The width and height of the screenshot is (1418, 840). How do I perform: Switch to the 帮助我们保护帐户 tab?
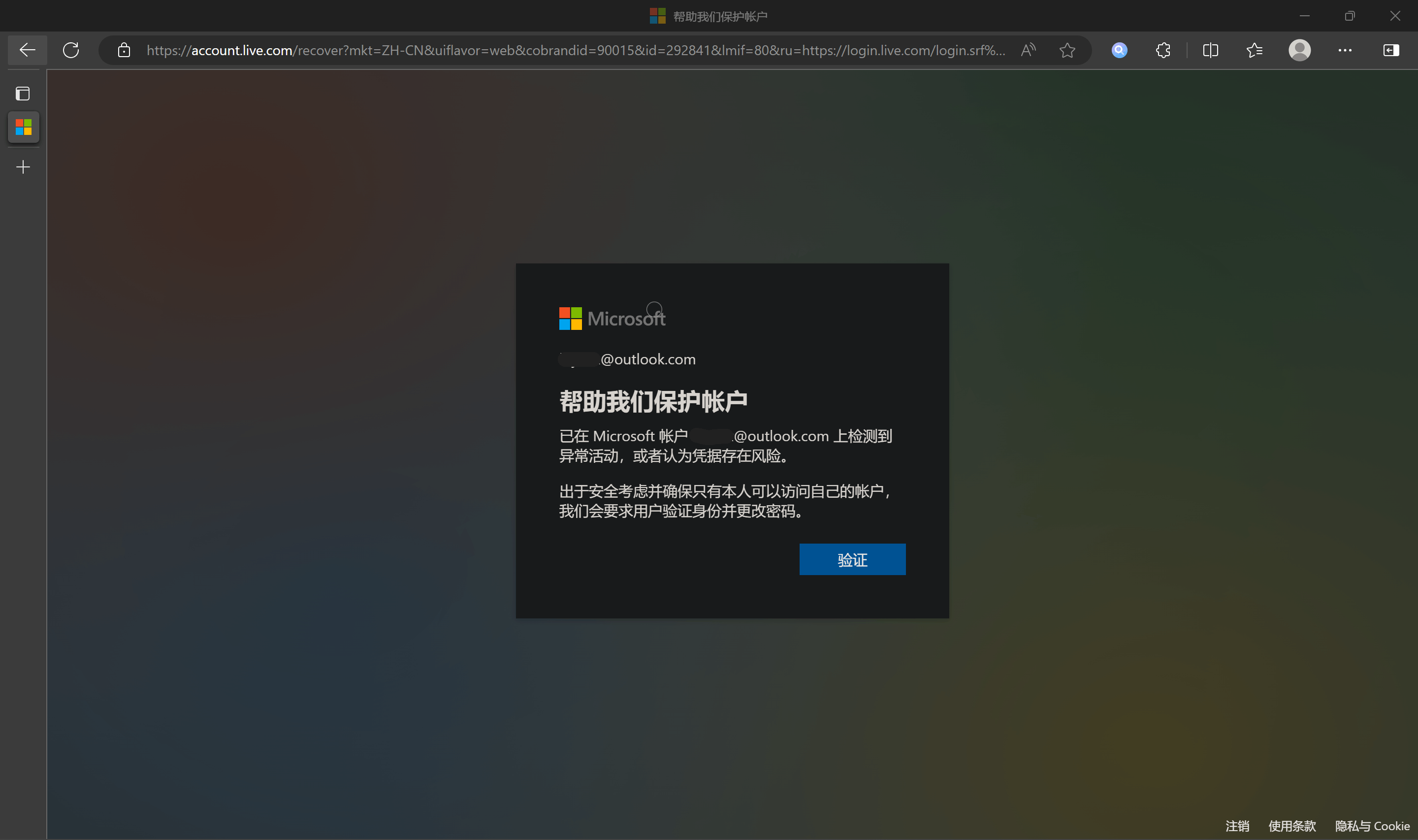(x=23, y=128)
